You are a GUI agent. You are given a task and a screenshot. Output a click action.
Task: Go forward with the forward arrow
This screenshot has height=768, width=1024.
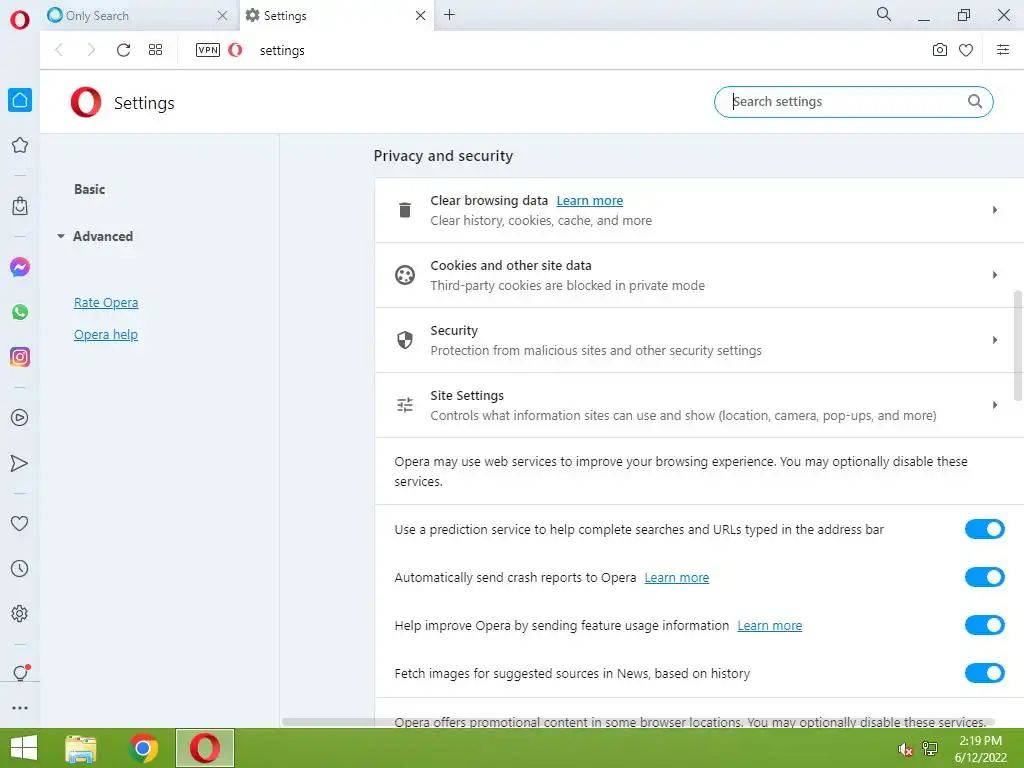click(x=91, y=50)
